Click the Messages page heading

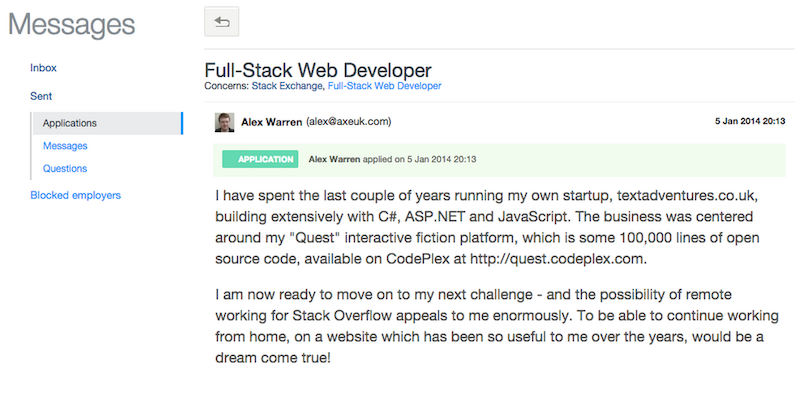[x=71, y=24]
